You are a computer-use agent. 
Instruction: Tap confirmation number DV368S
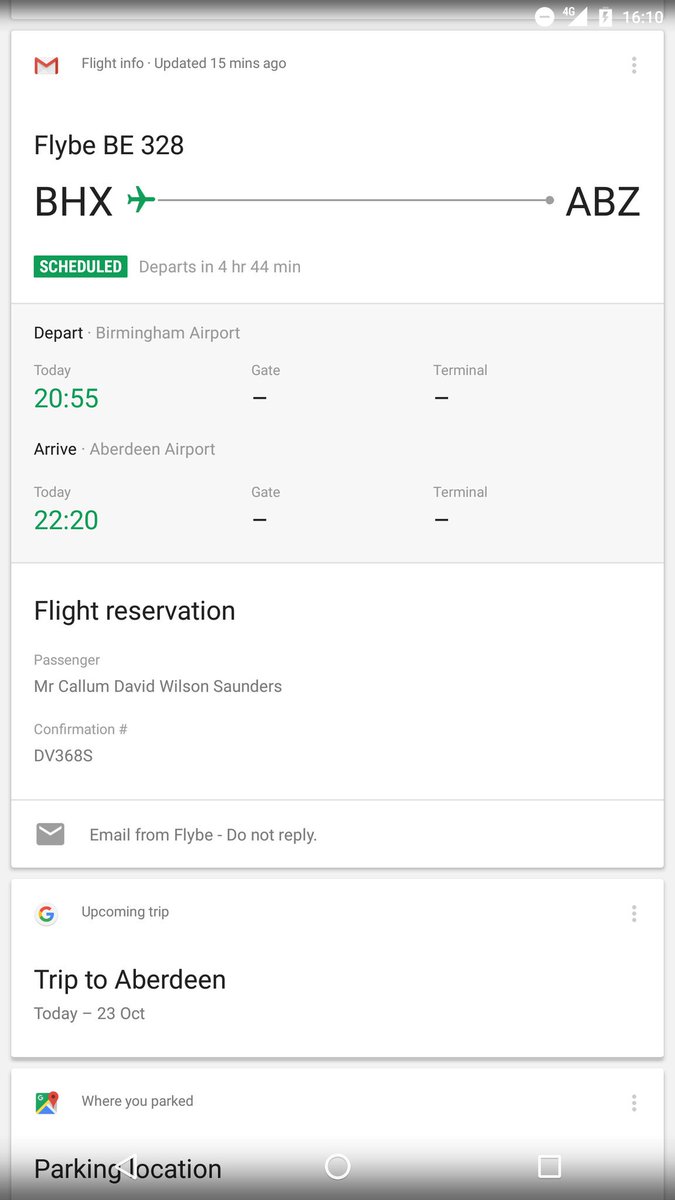63,756
